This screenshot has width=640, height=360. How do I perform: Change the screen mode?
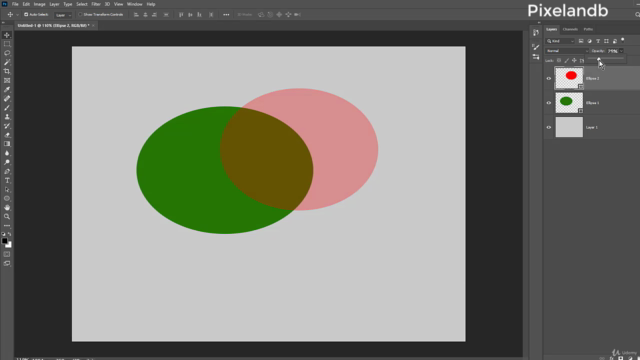(x=7, y=263)
